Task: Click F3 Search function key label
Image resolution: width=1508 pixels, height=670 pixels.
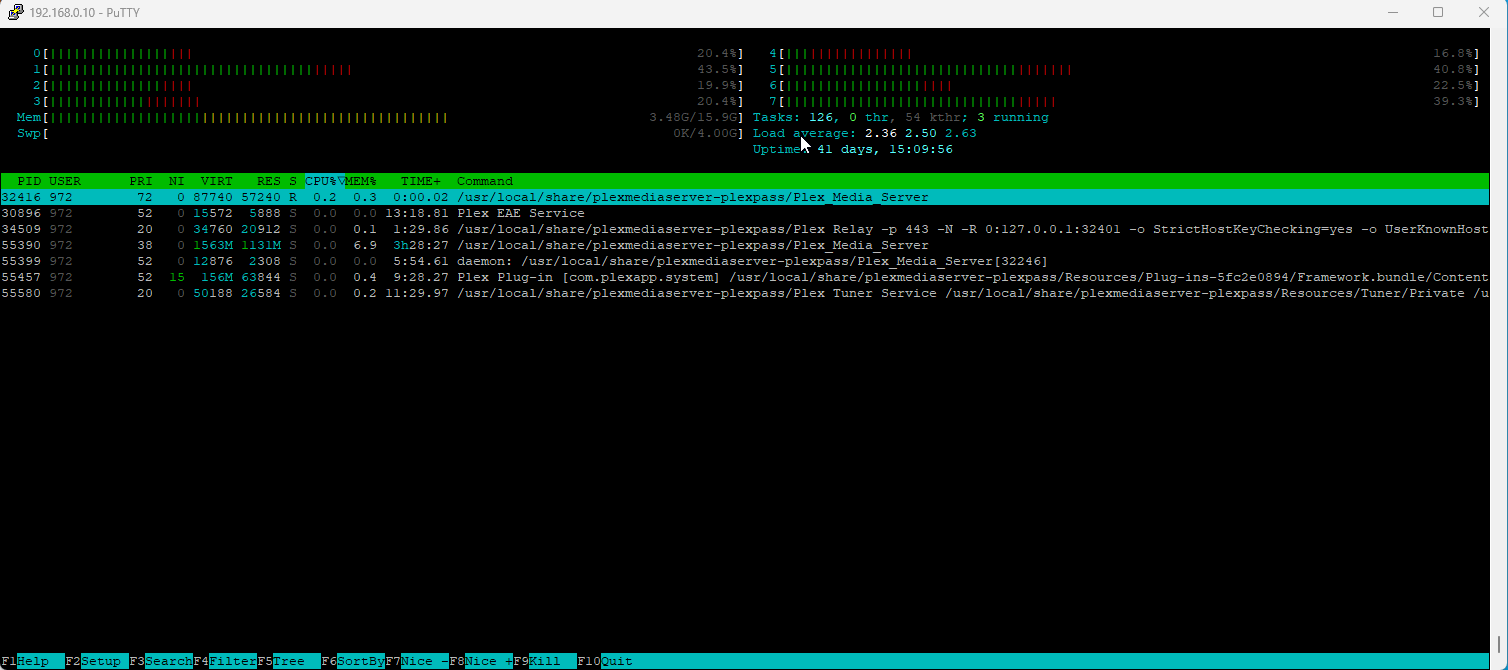Action: [161, 661]
